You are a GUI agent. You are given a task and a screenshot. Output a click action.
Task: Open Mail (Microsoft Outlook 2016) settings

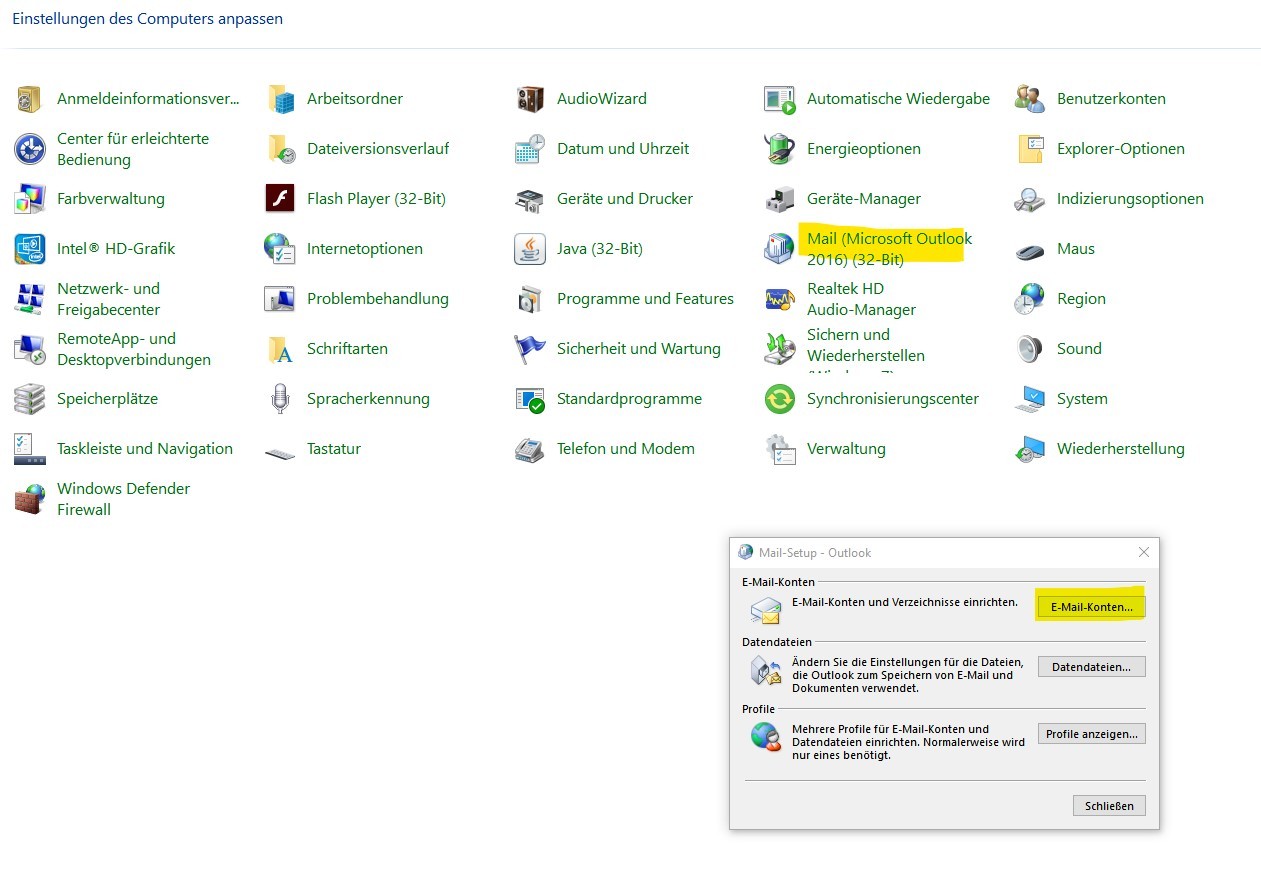[x=888, y=248]
